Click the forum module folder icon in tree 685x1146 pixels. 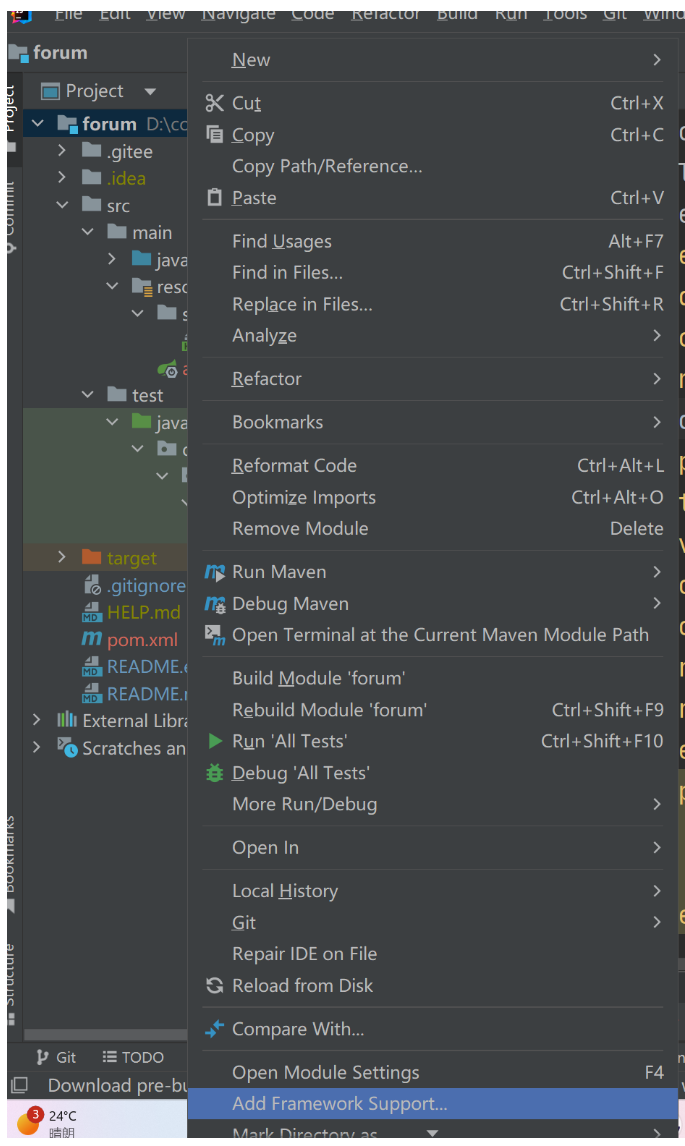pyautogui.click(x=67, y=124)
